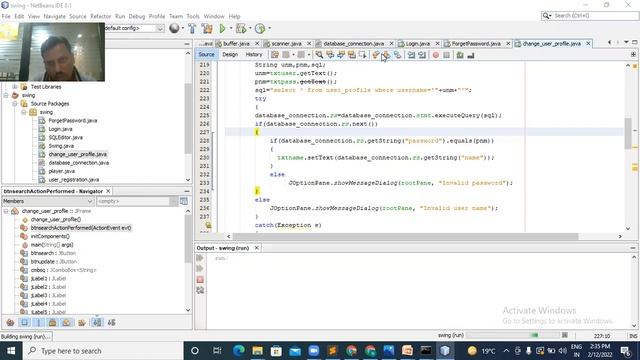Image resolution: width=640 pixels, height=360 pixels.
Task: Stop the running build with red square
Action: 200,280
